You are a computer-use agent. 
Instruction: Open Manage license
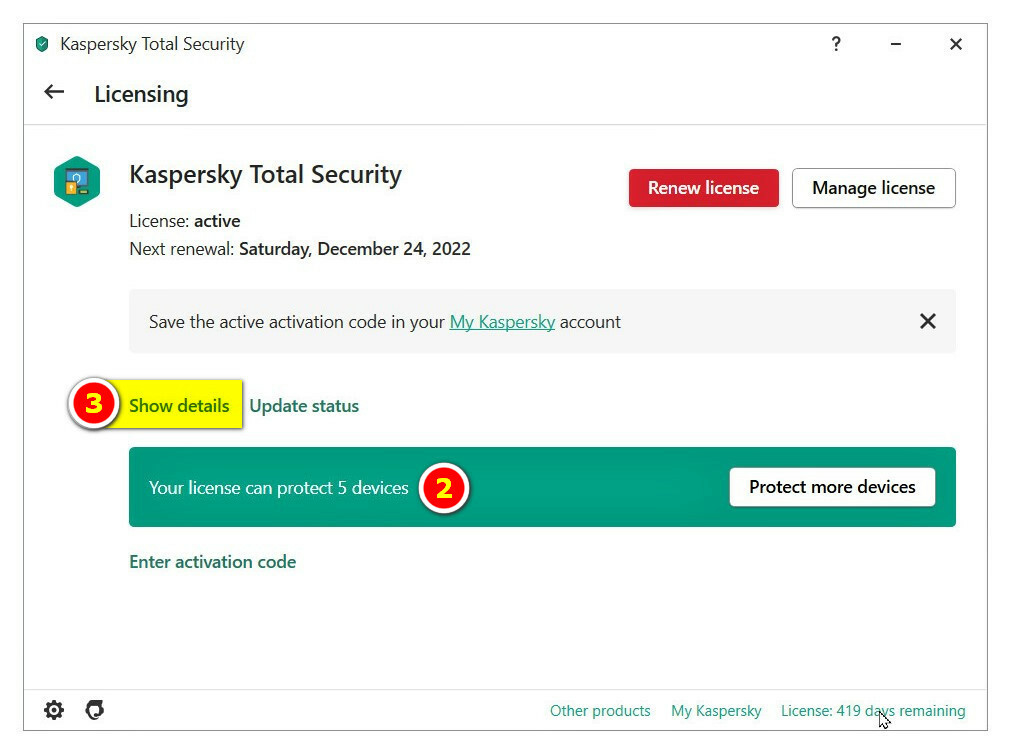pyautogui.click(x=873, y=188)
